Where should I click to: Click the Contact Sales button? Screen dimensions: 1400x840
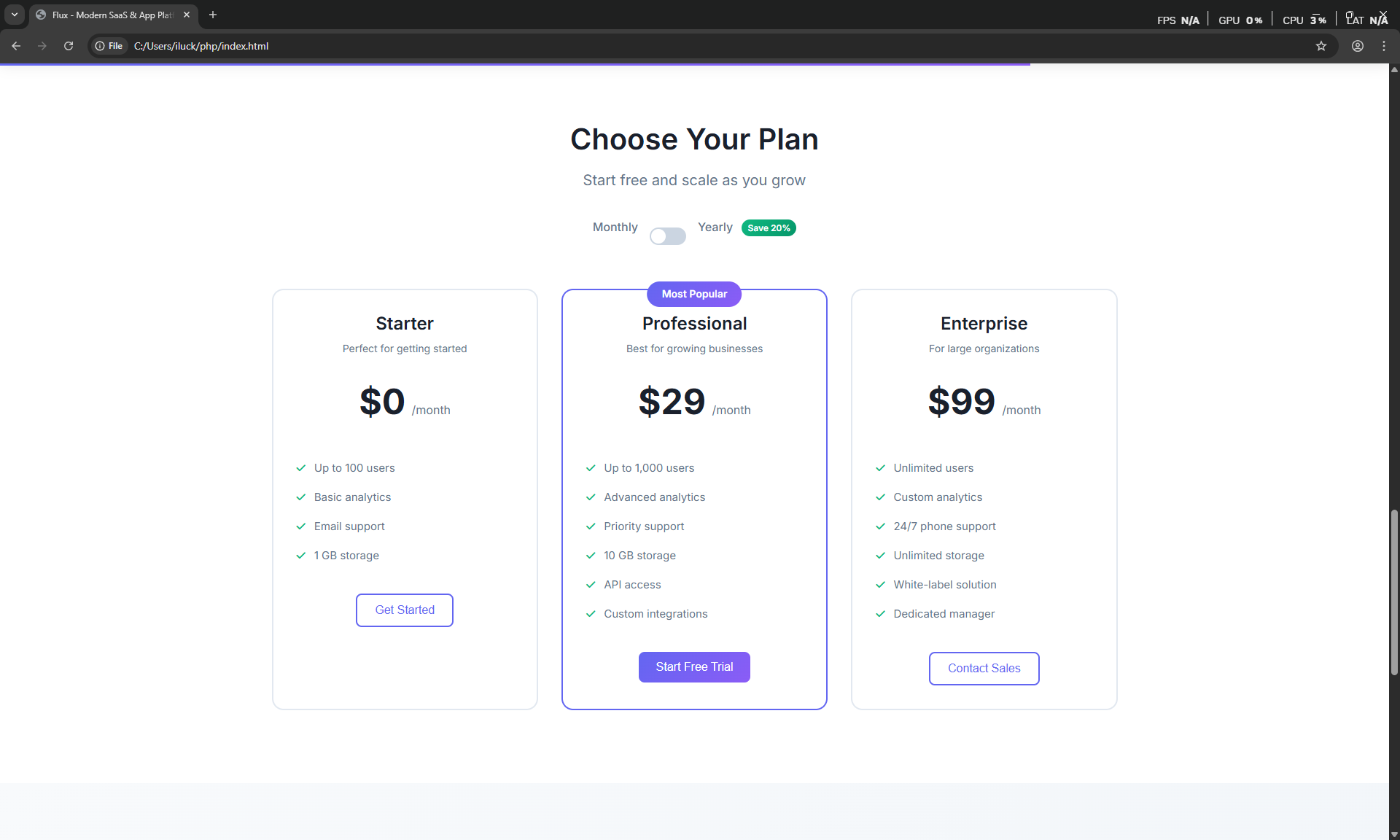(984, 669)
